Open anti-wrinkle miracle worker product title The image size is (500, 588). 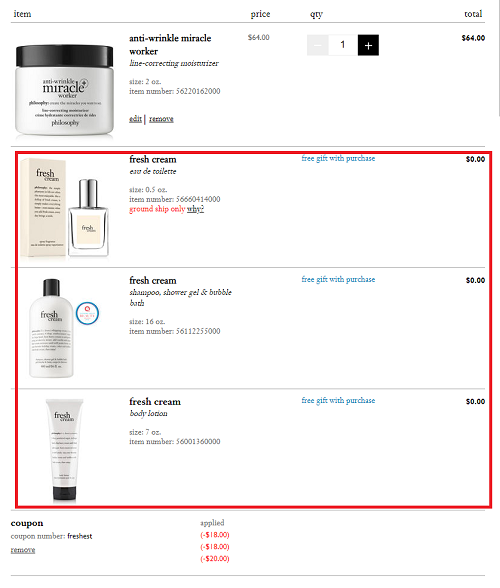pyautogui.click(x=170, y=45)
